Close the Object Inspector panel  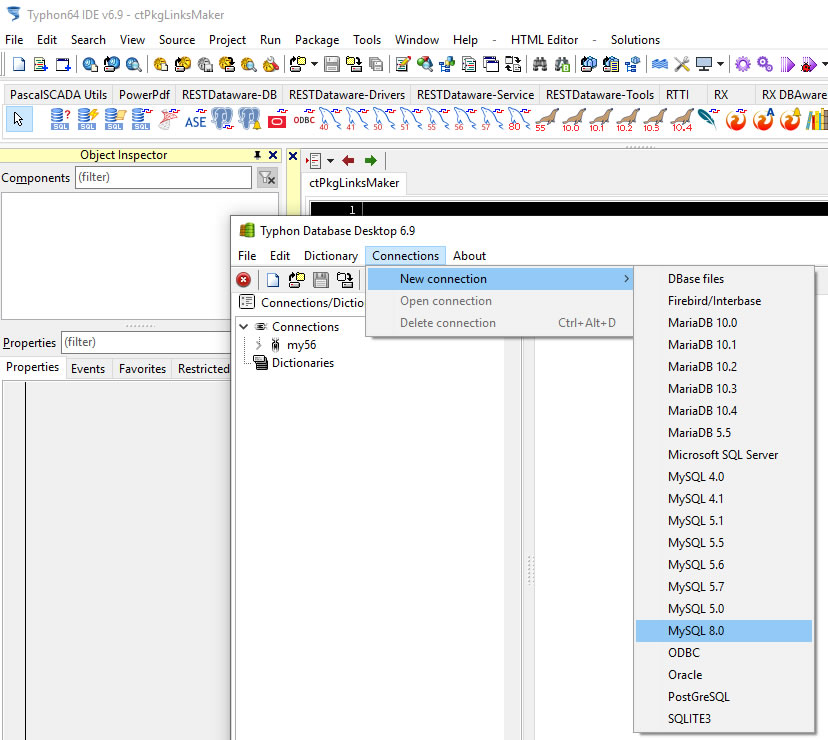[273, 155]
